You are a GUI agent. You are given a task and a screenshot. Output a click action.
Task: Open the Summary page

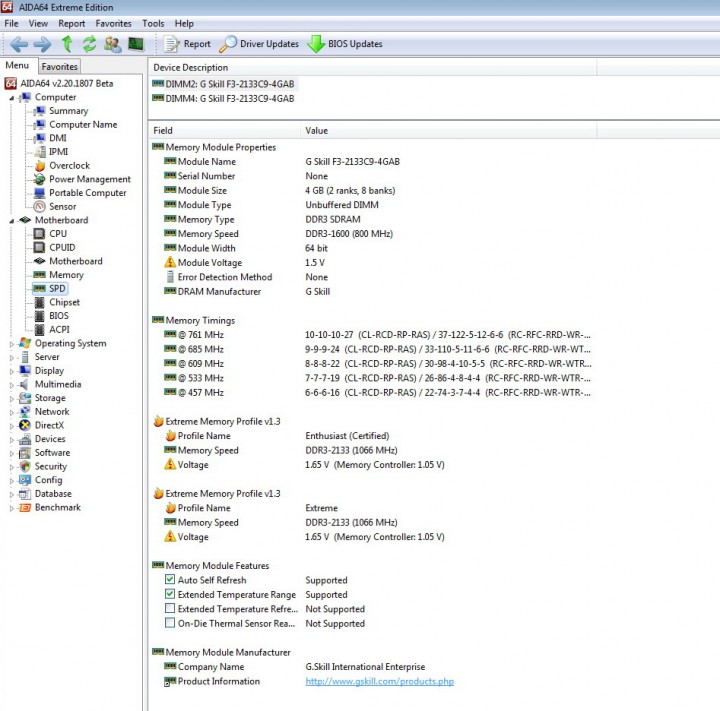click(x=68, y=111)
